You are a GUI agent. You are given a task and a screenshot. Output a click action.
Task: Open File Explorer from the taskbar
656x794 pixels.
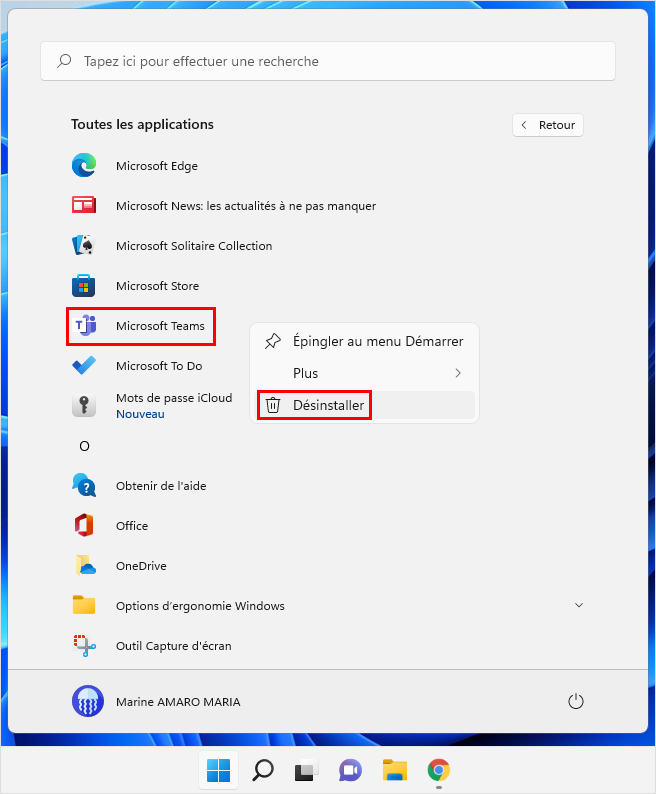pos(395,770)
